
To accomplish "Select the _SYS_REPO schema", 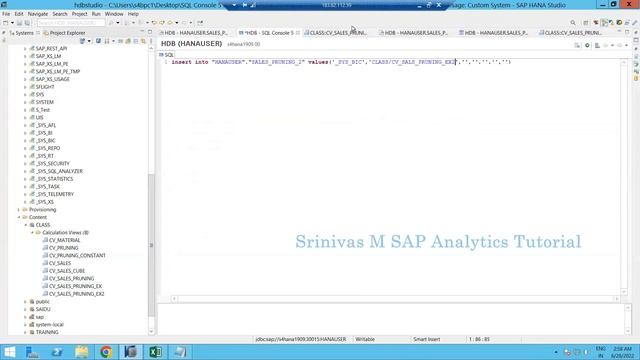I will 47,149.
